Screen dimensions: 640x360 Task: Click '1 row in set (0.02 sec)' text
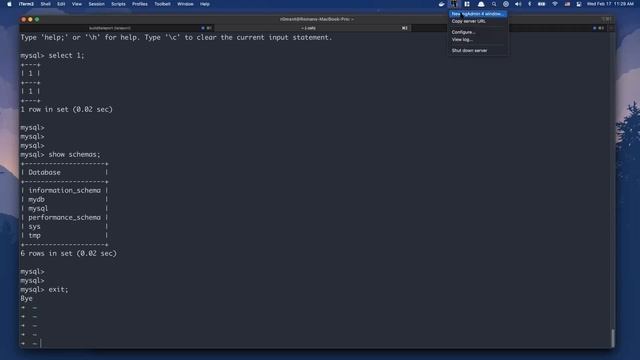click(x=67, y=109)
